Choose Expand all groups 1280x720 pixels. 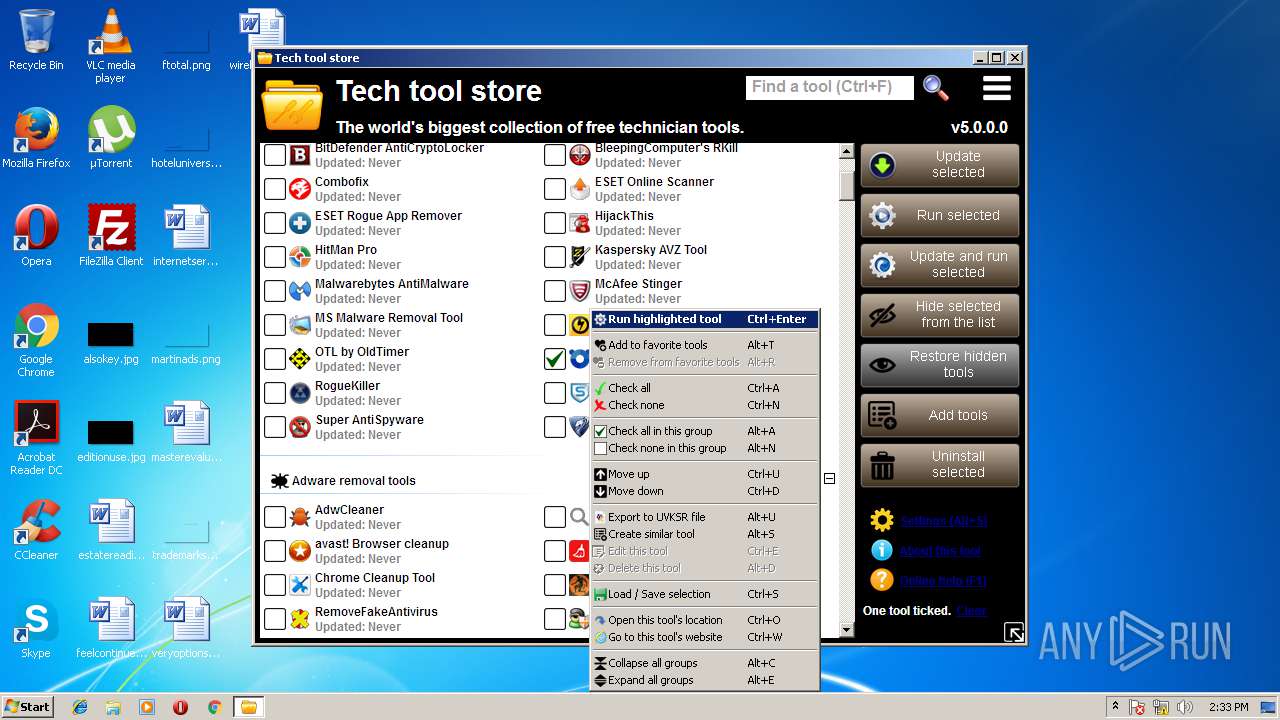705,680
